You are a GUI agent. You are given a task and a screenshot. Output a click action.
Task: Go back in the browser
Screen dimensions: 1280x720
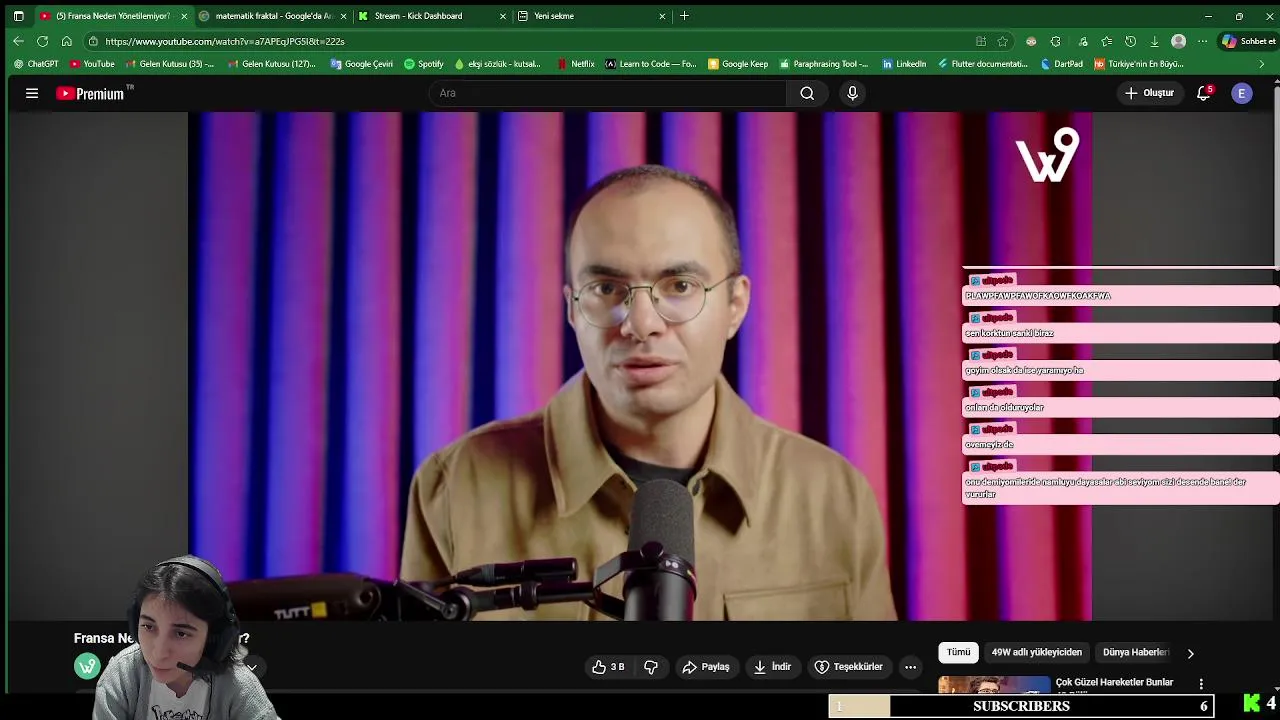point(18,41)
